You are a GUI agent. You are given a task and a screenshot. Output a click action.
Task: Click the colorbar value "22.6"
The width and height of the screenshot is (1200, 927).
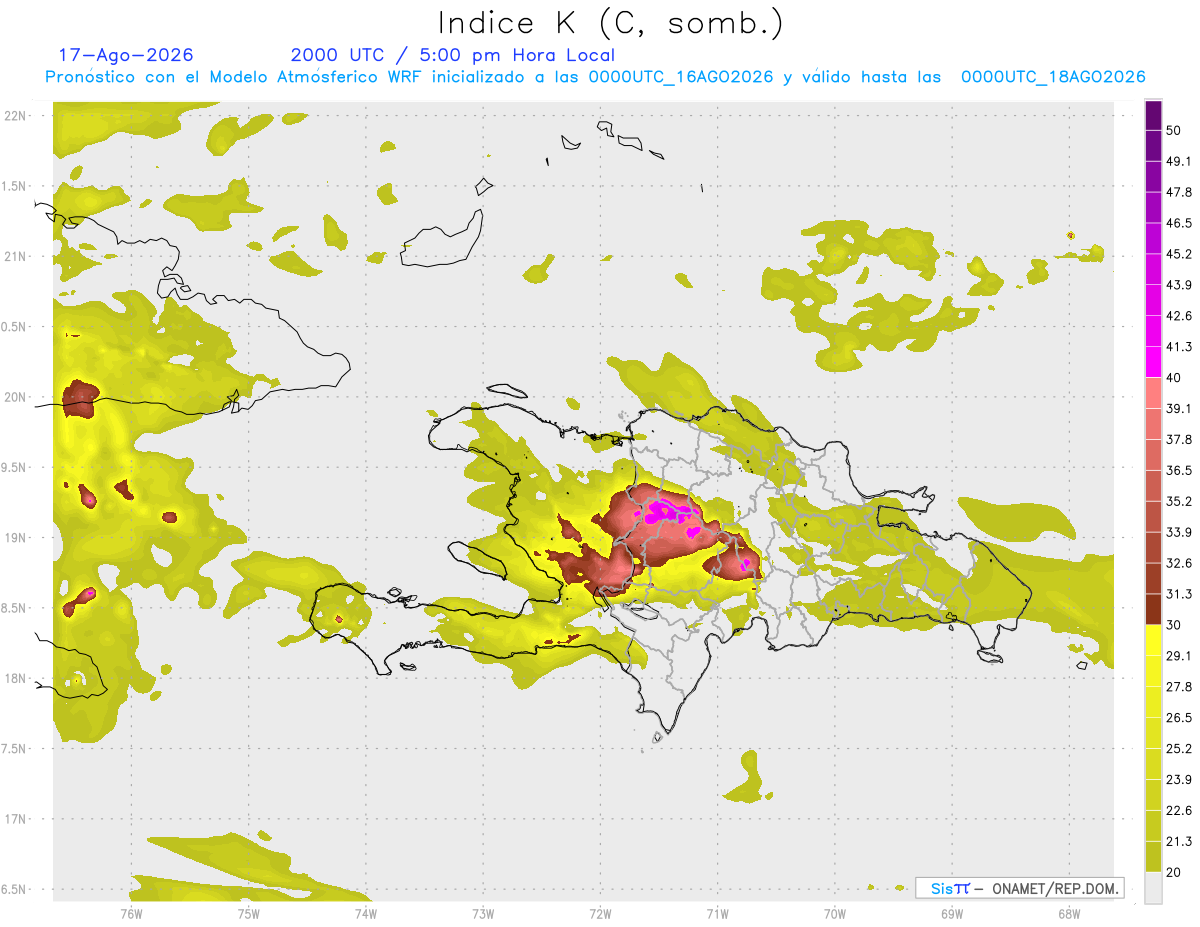1178,811
